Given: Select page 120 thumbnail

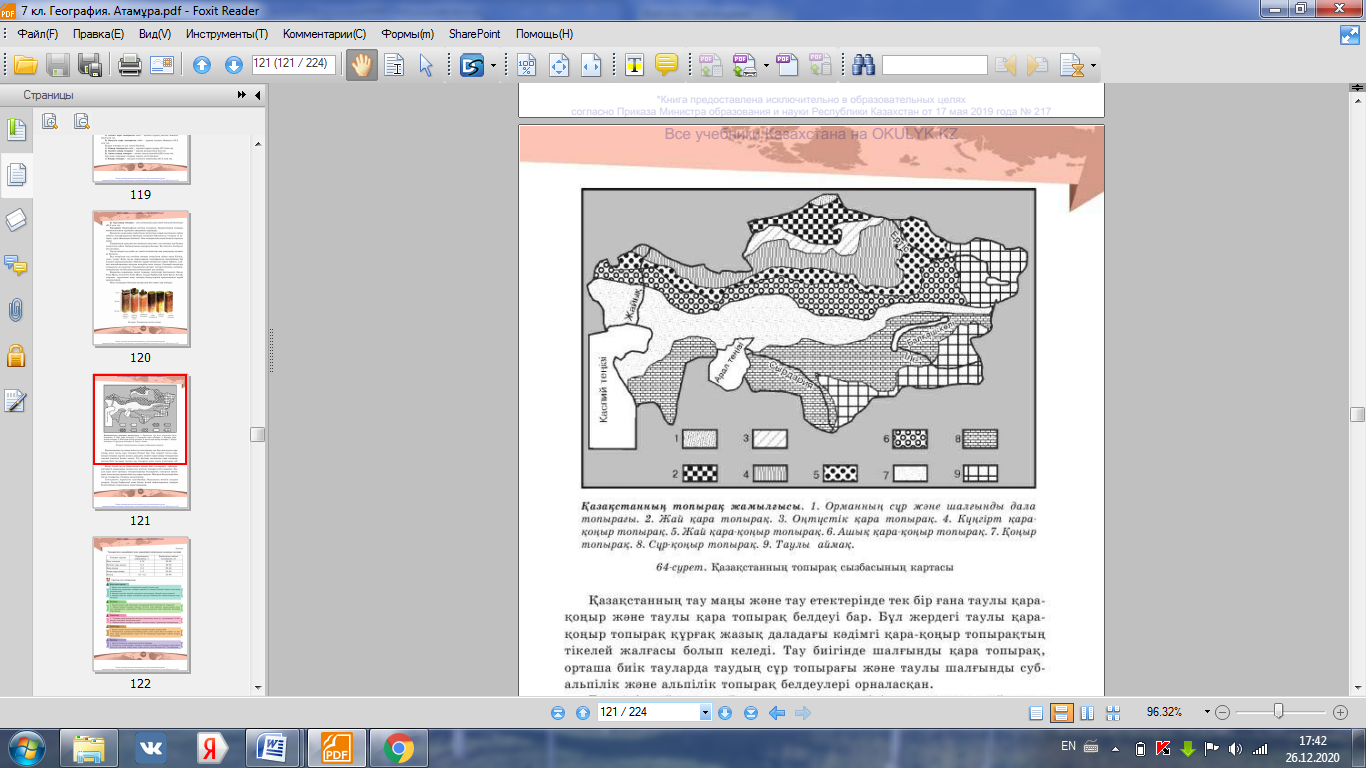Looking at the screenshot, I should pyautogui.click(x=140, y=277).
